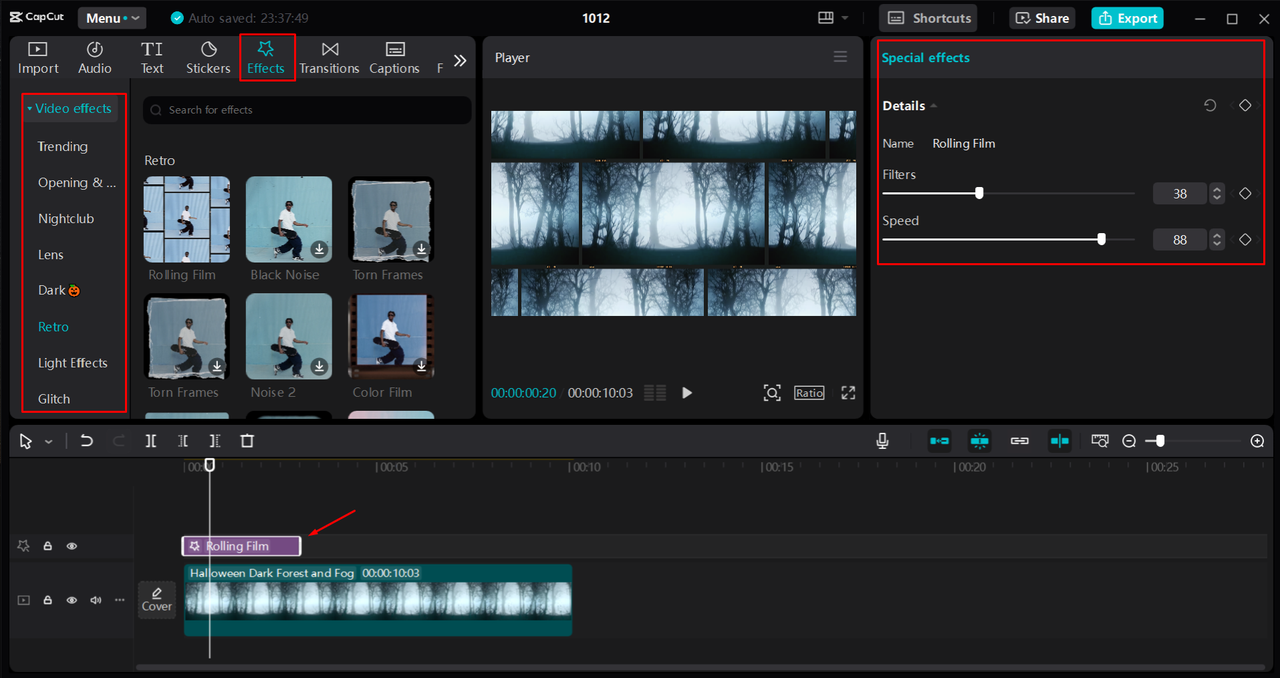This screenshot has width=1280, height=678.
Task: Open the Shortcuts panel
Action: (x=929, y=18)
